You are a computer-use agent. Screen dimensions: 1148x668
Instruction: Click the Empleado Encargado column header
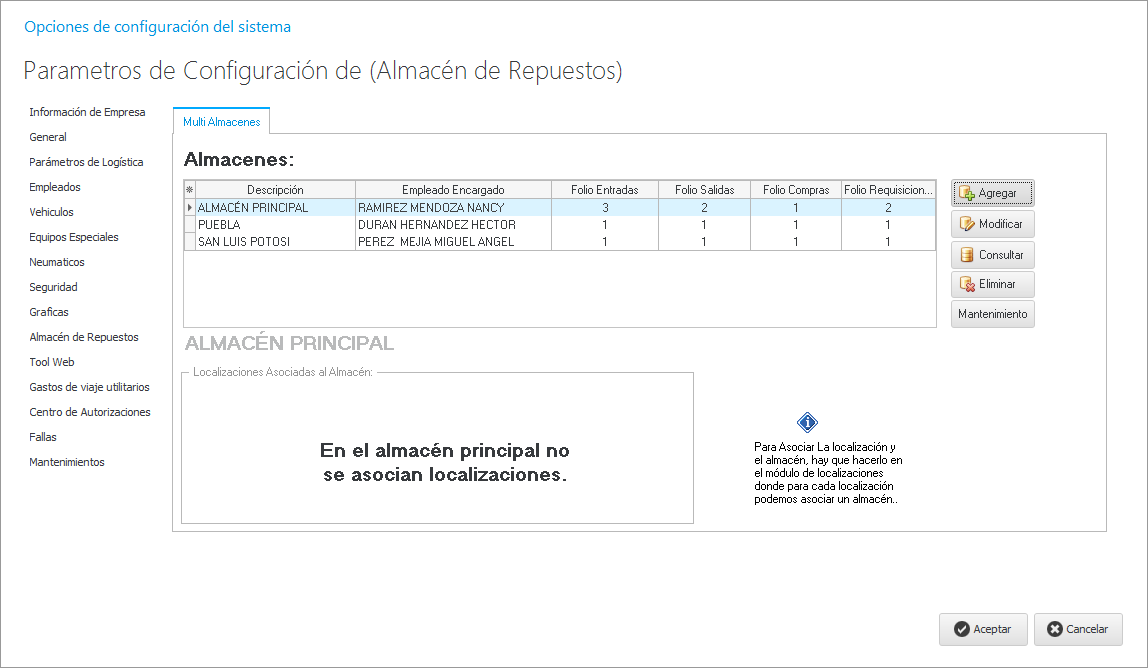(x=453, y=190)
